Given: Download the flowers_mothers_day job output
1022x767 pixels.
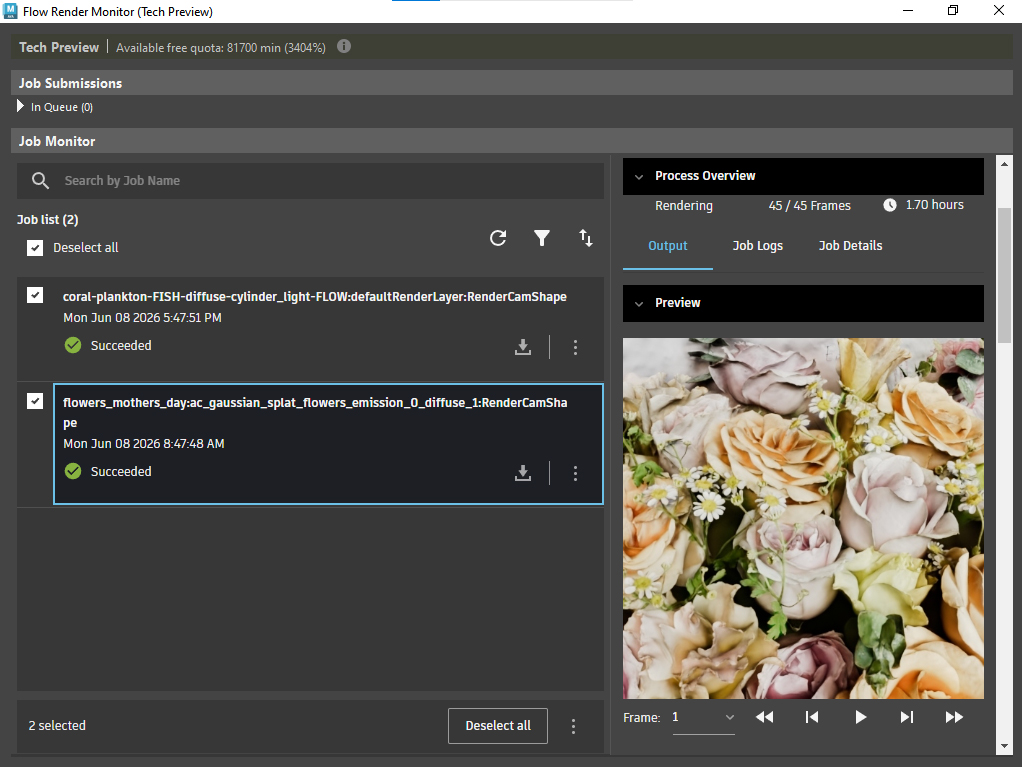Looking at the screenshot, I should coord(523,472).
